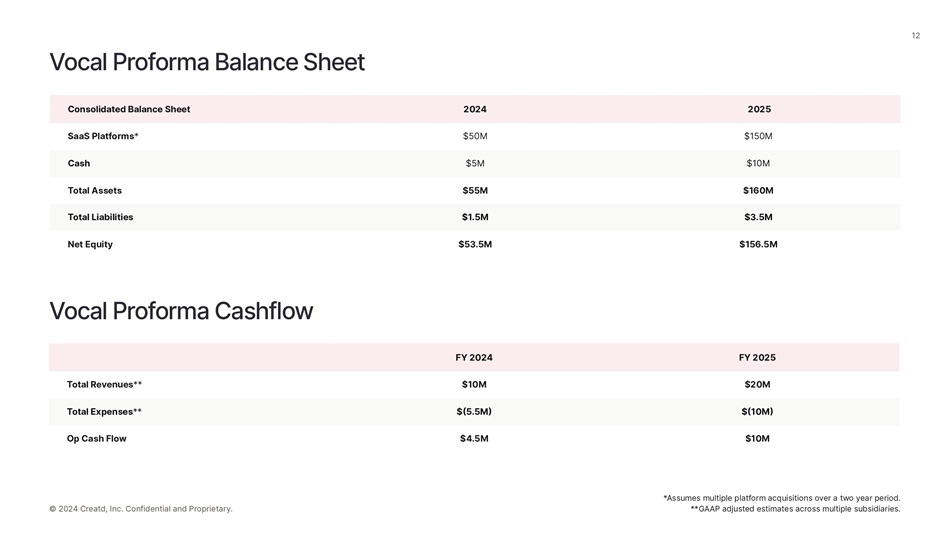Click the Creatd copyright confidentiality footer text
950x534 pixels.
[x=141, y=509]
